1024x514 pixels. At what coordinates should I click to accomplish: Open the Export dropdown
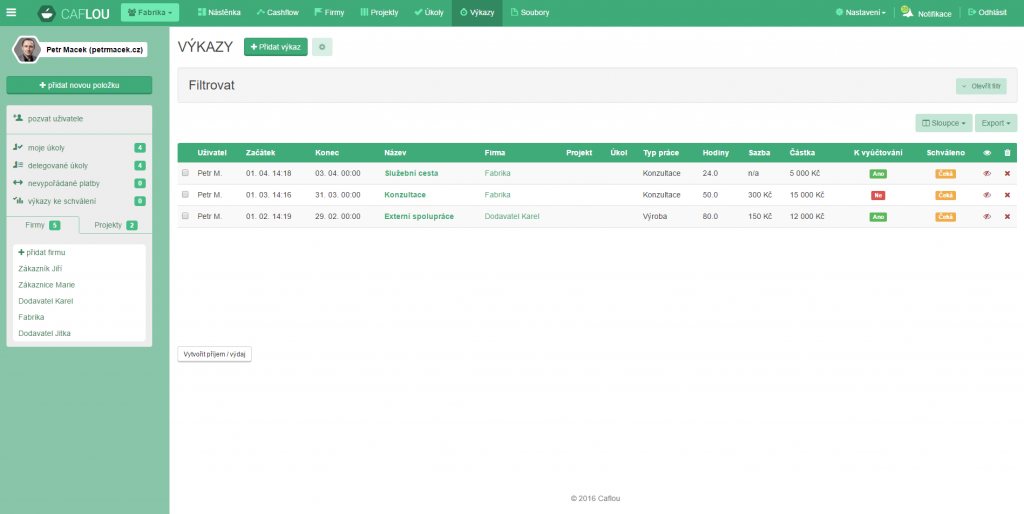995,123
